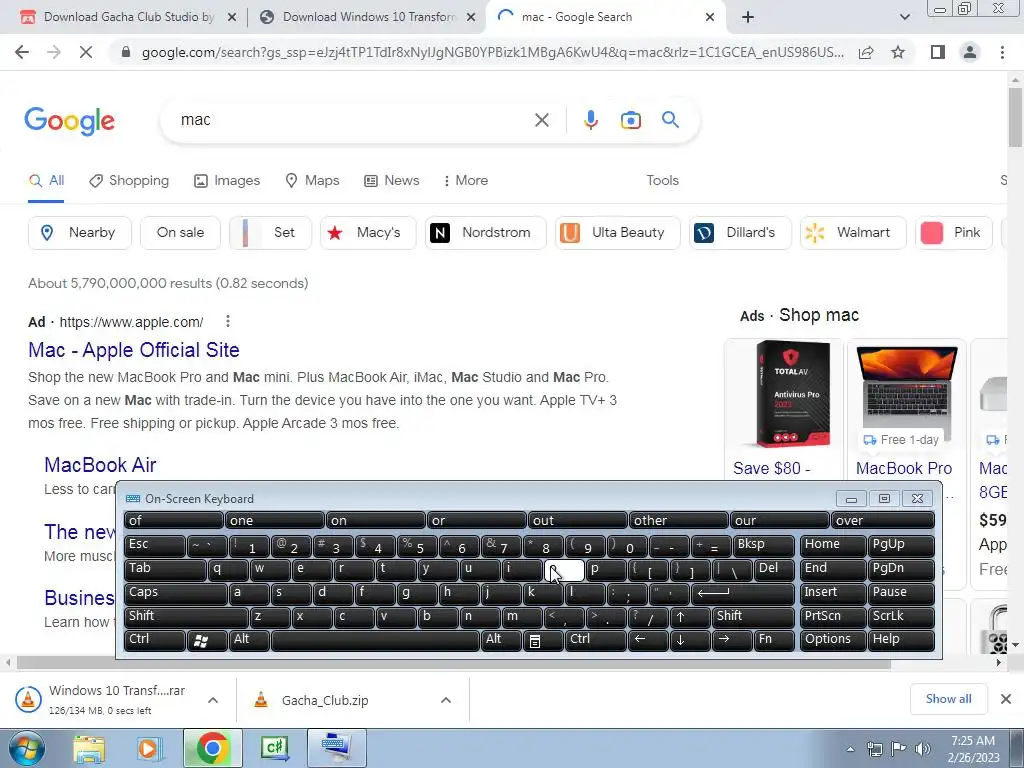The image size is (1024, 768).
Task: Click the Options key on keyboard
Action: (x=832, y=640)
